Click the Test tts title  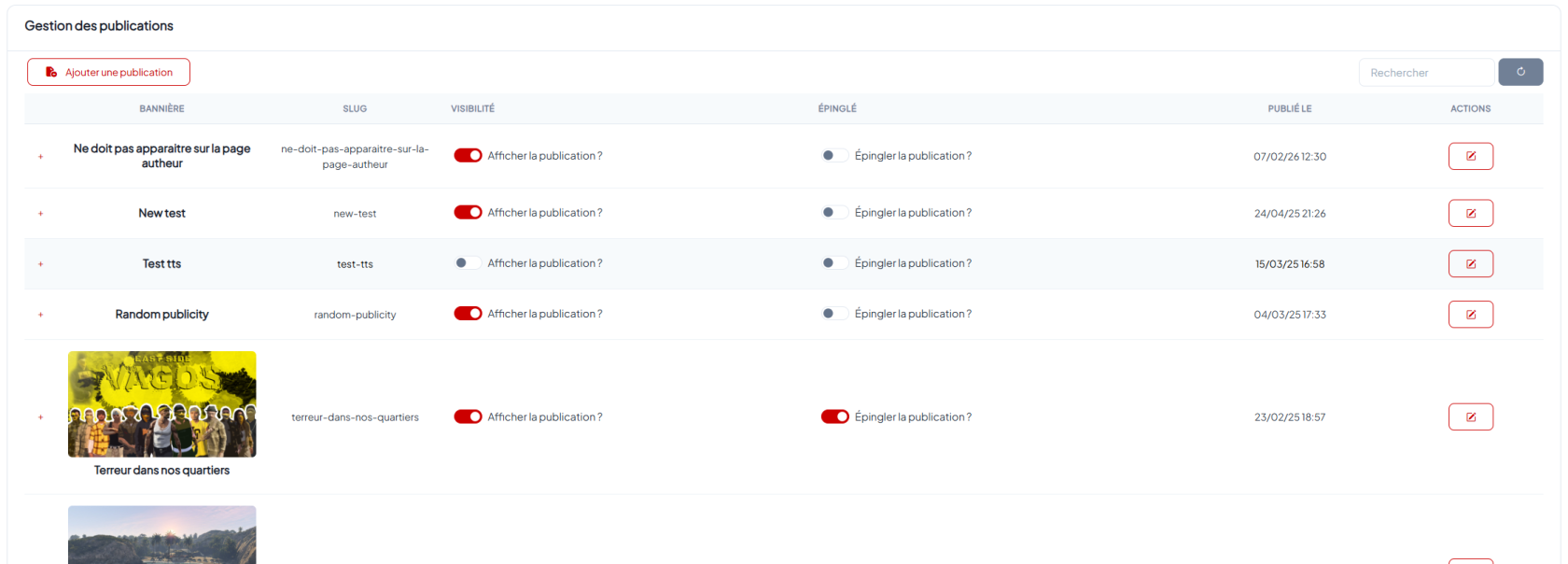(161, 264)
